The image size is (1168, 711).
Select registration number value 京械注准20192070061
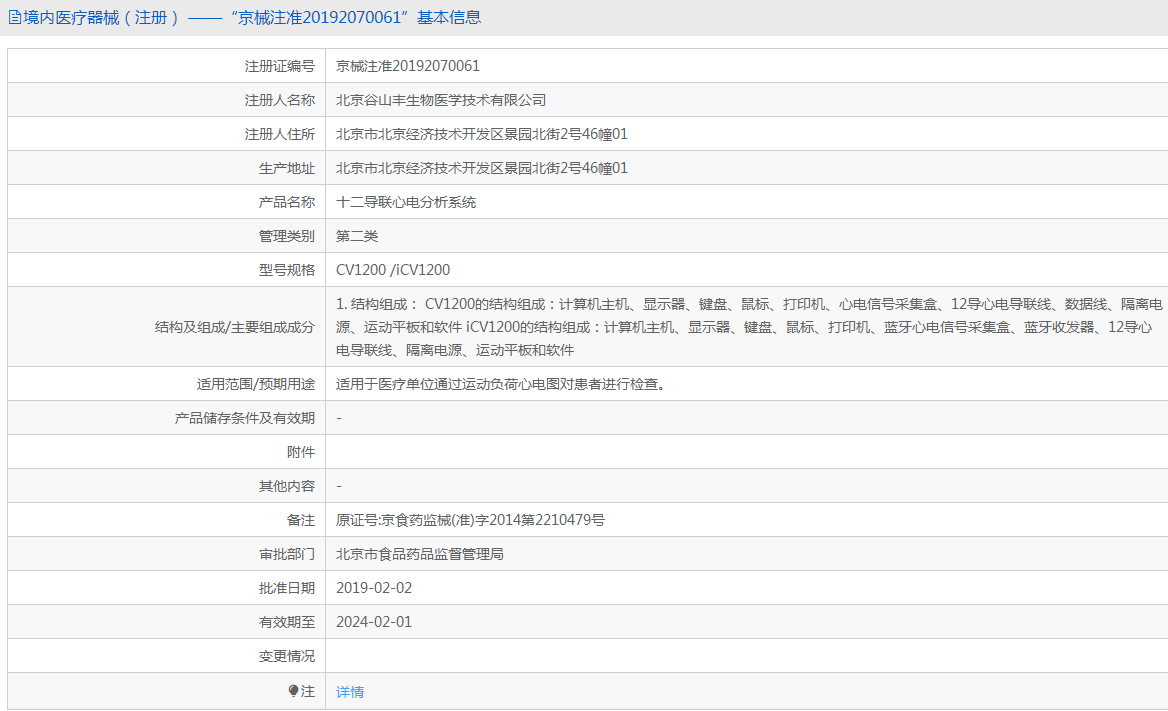(407, 66)
